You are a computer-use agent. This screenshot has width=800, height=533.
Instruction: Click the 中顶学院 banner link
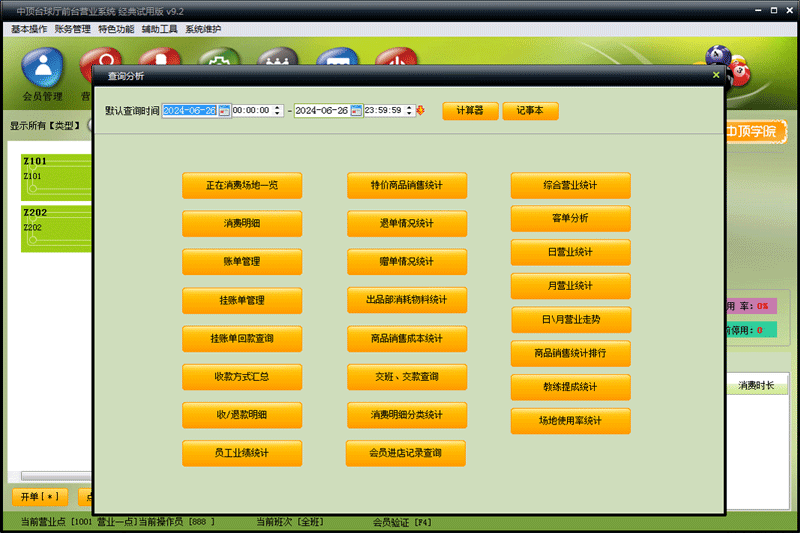(755, 132)
